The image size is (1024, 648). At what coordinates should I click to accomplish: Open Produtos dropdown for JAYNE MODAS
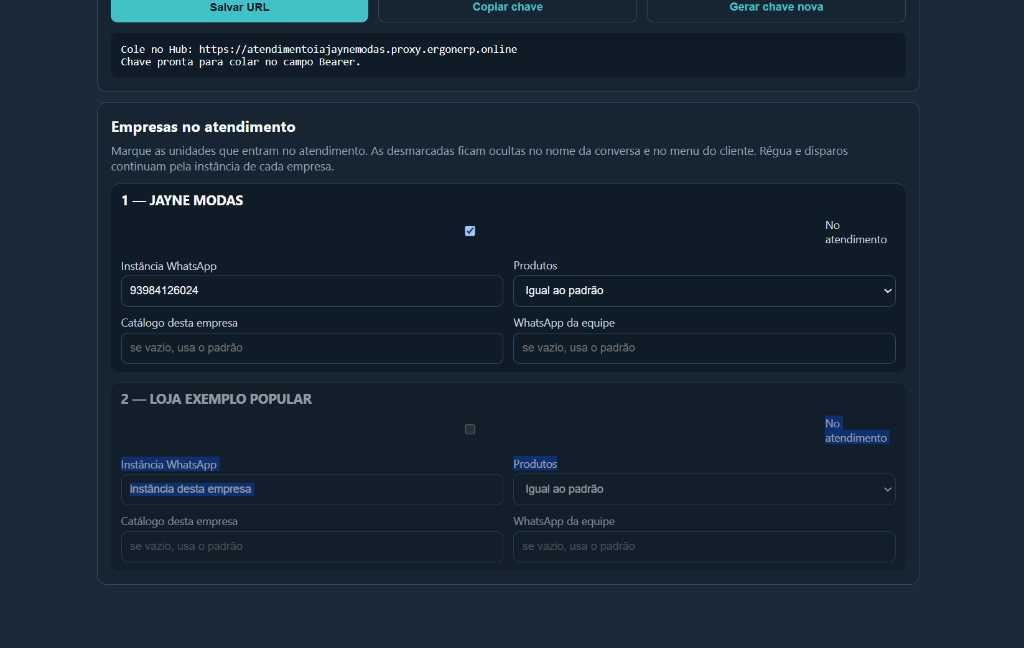click(x=704, y=291)
